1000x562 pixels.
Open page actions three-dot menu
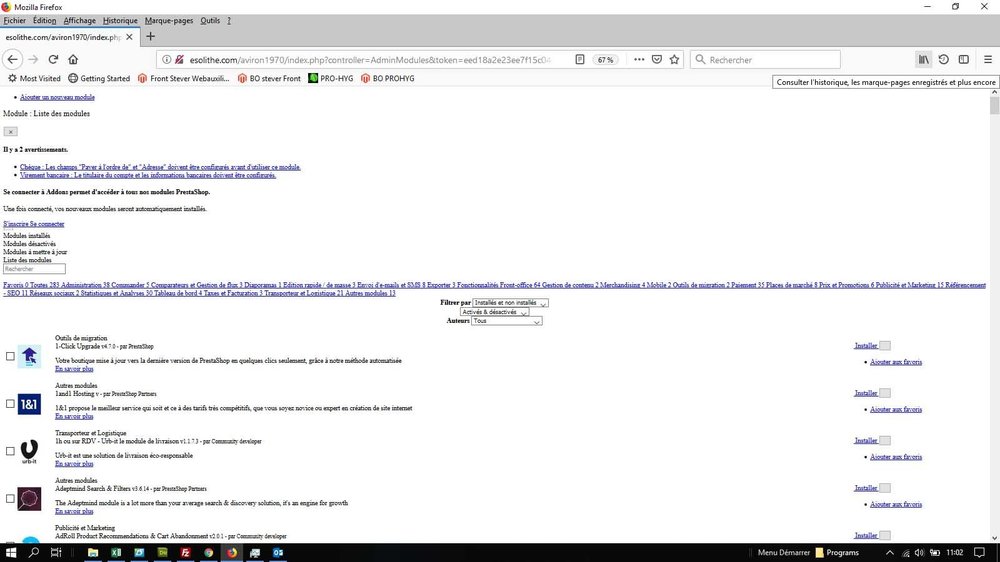[639, 59]
